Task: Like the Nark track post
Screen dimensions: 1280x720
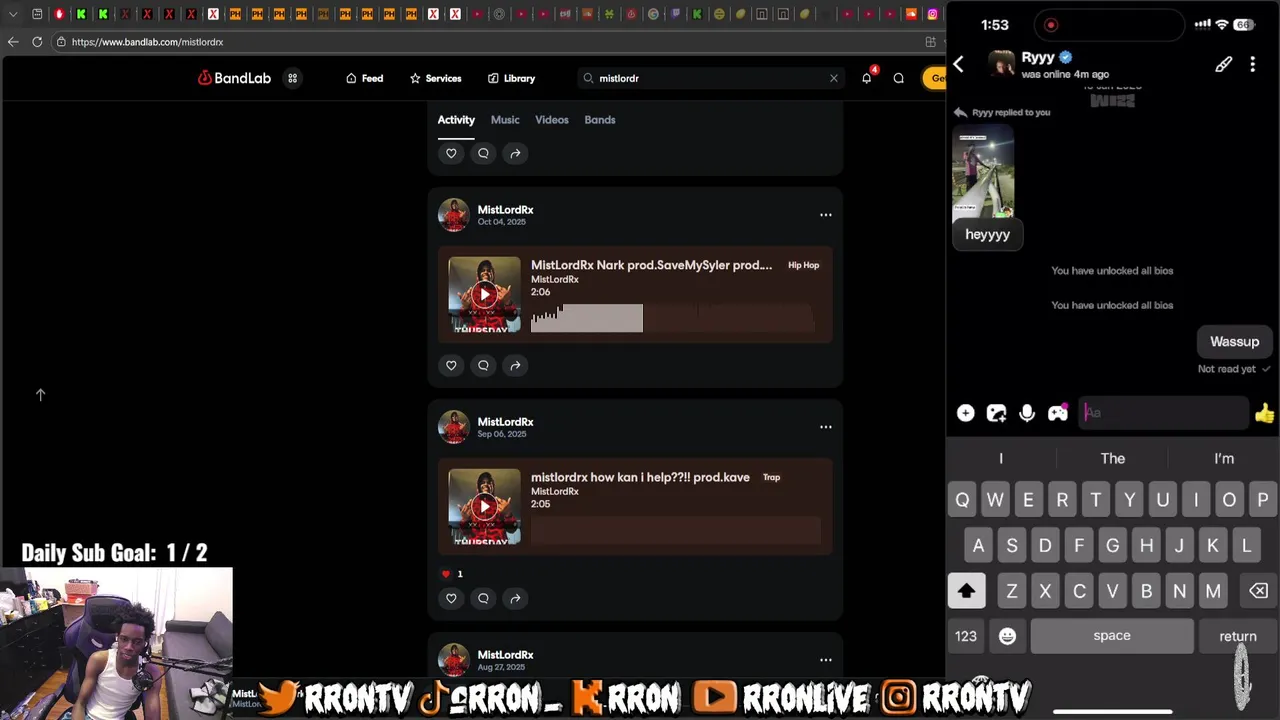Action: pos(451,365)
